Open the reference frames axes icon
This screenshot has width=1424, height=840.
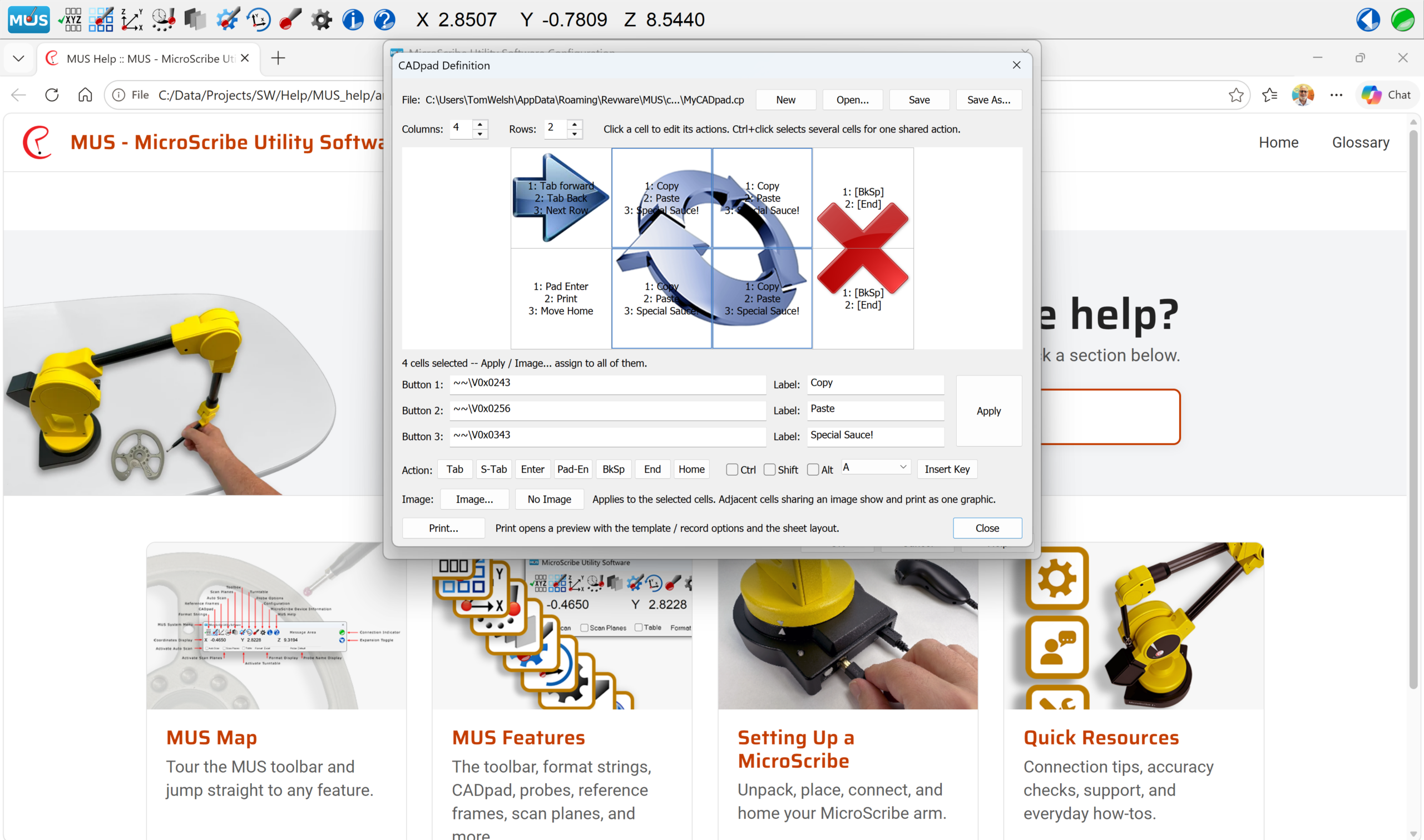coord(132,20)
